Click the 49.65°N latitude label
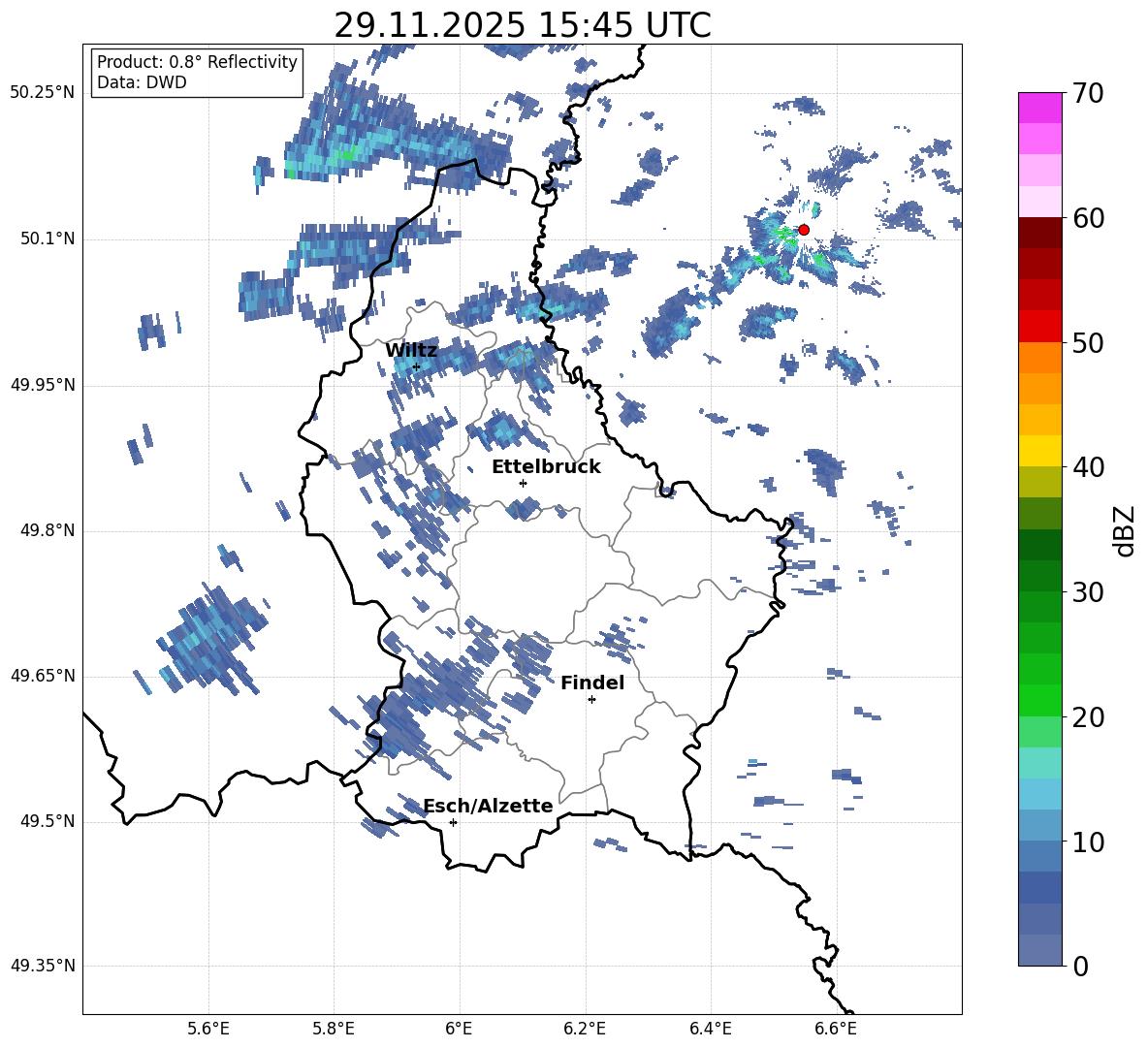Image resolution: width=1148 pixels, height=1048 pixels. [43, 676]
